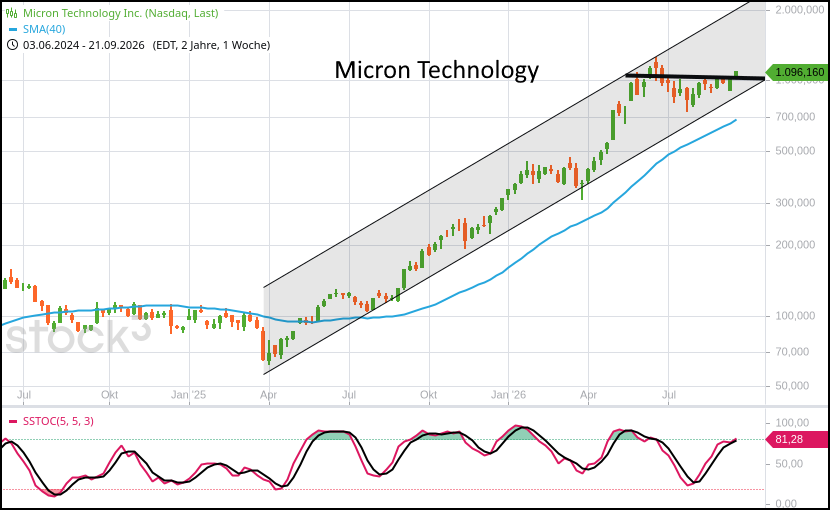Click the Jan '25 time axis label
The image size is (830, 510).
188,395
